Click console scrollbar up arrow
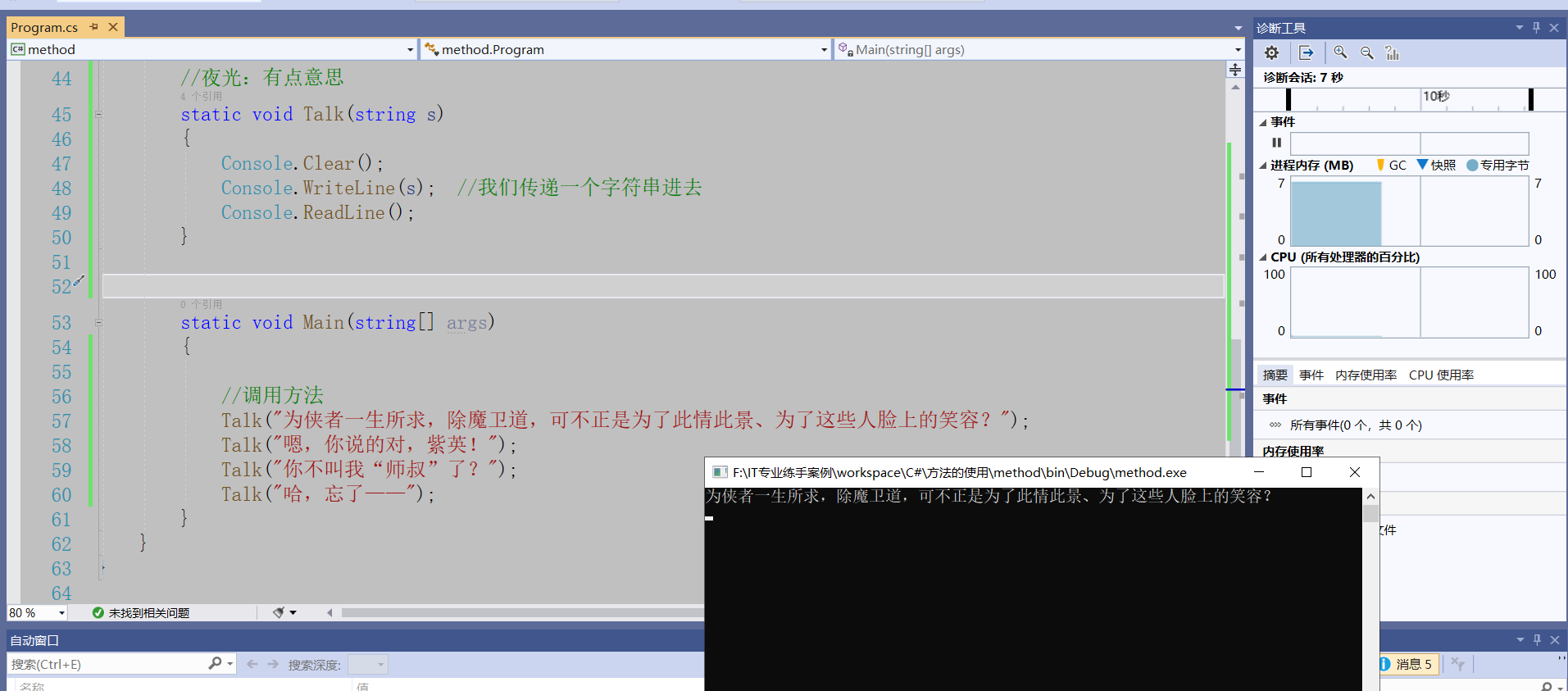 point(1370,497)
